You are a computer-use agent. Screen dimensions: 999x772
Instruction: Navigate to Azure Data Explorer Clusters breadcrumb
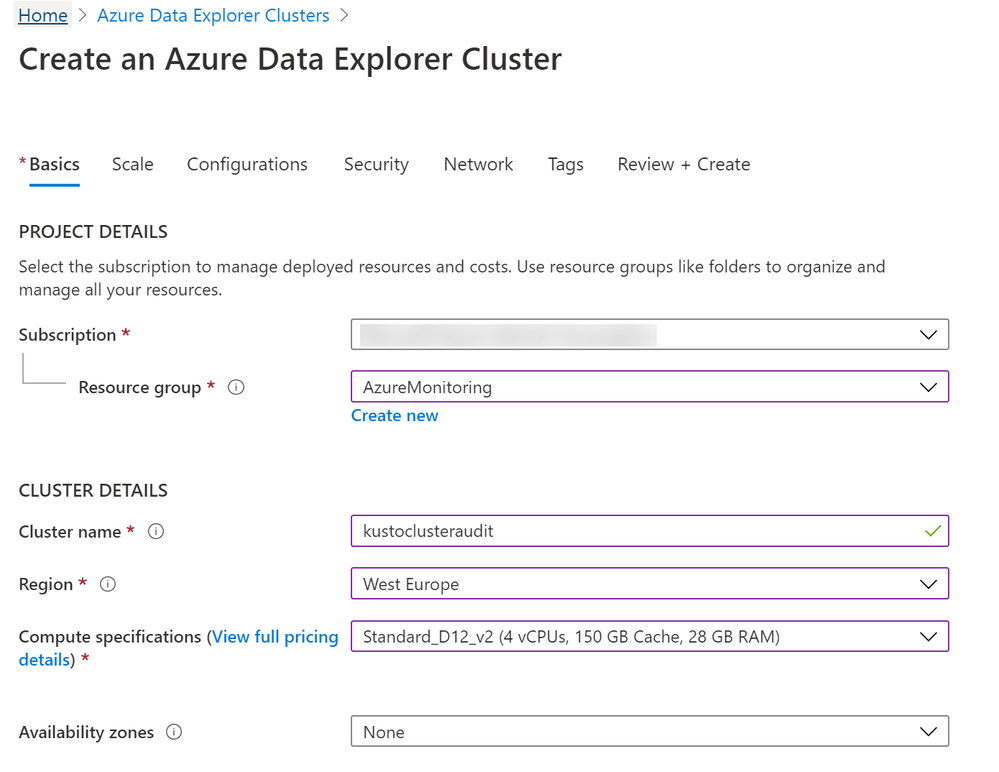coord(213,15)
